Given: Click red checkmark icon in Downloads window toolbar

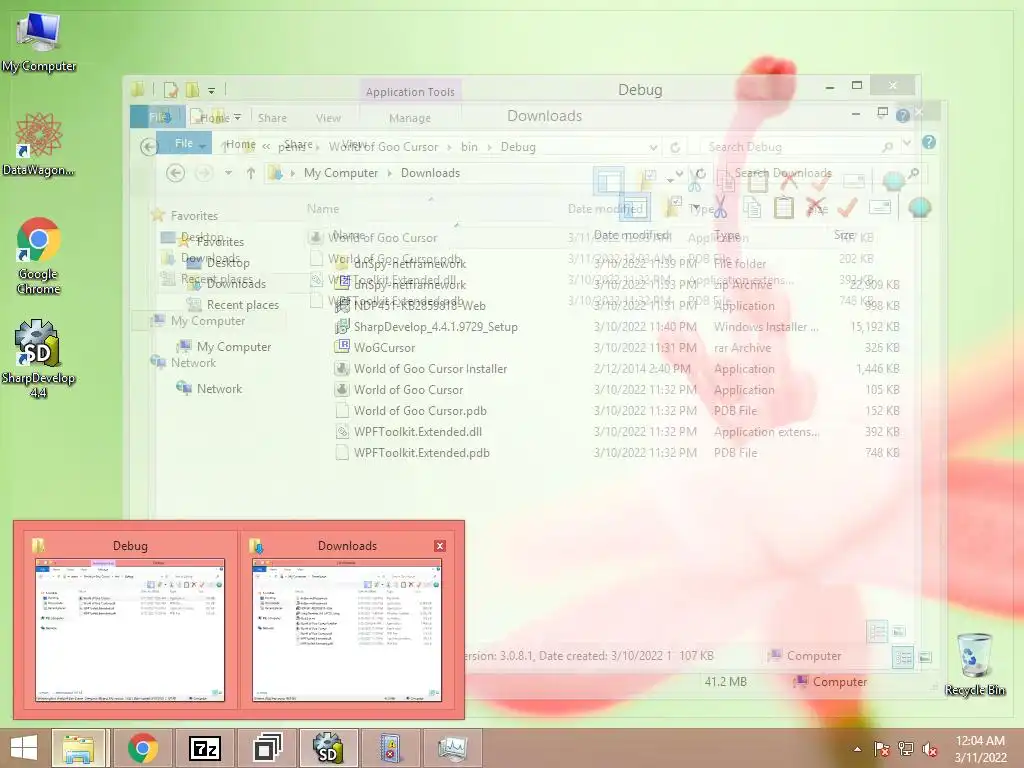Looking at the screenshot, I should (847, 208).
